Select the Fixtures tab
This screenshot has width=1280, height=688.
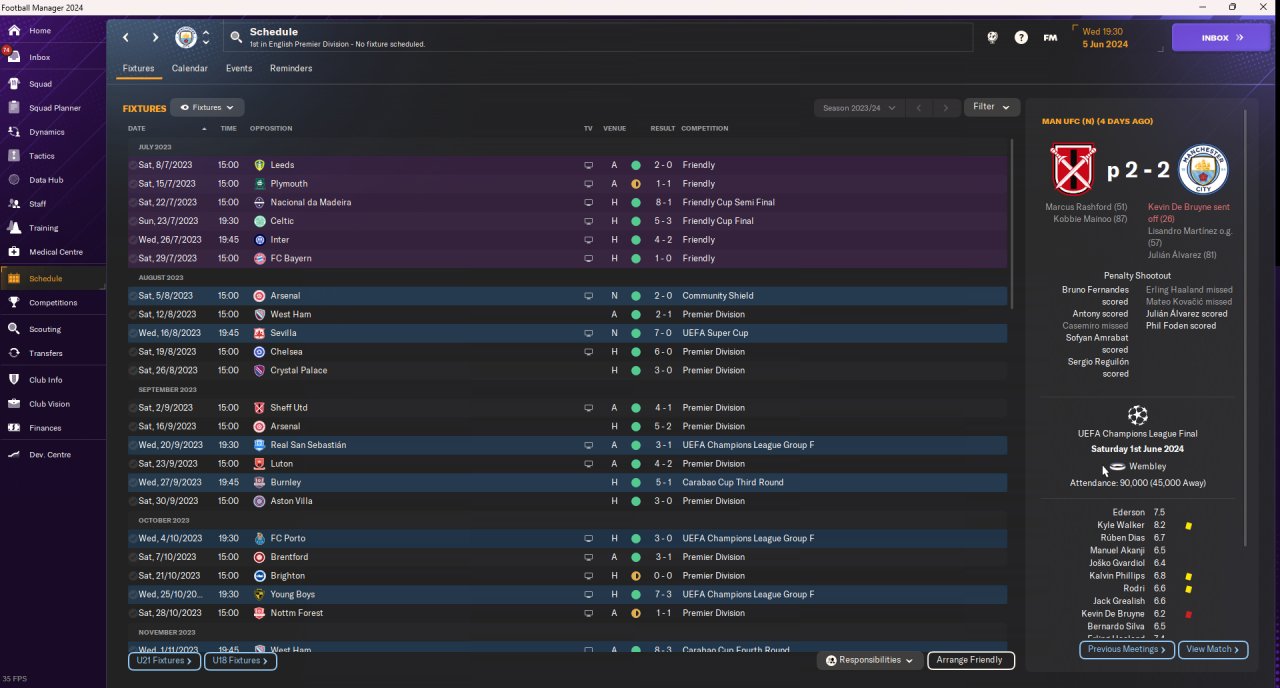tap(138, 69)
